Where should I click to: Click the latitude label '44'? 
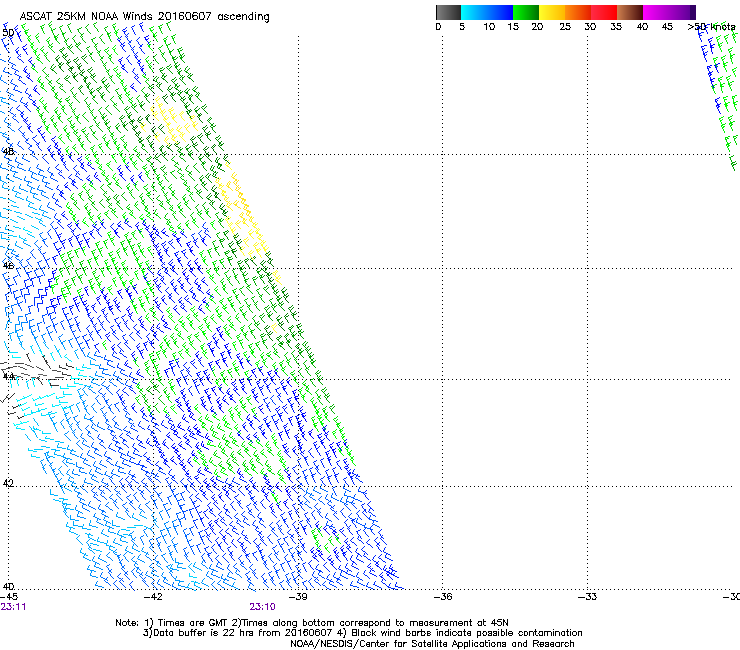click(x=8, y=377)
